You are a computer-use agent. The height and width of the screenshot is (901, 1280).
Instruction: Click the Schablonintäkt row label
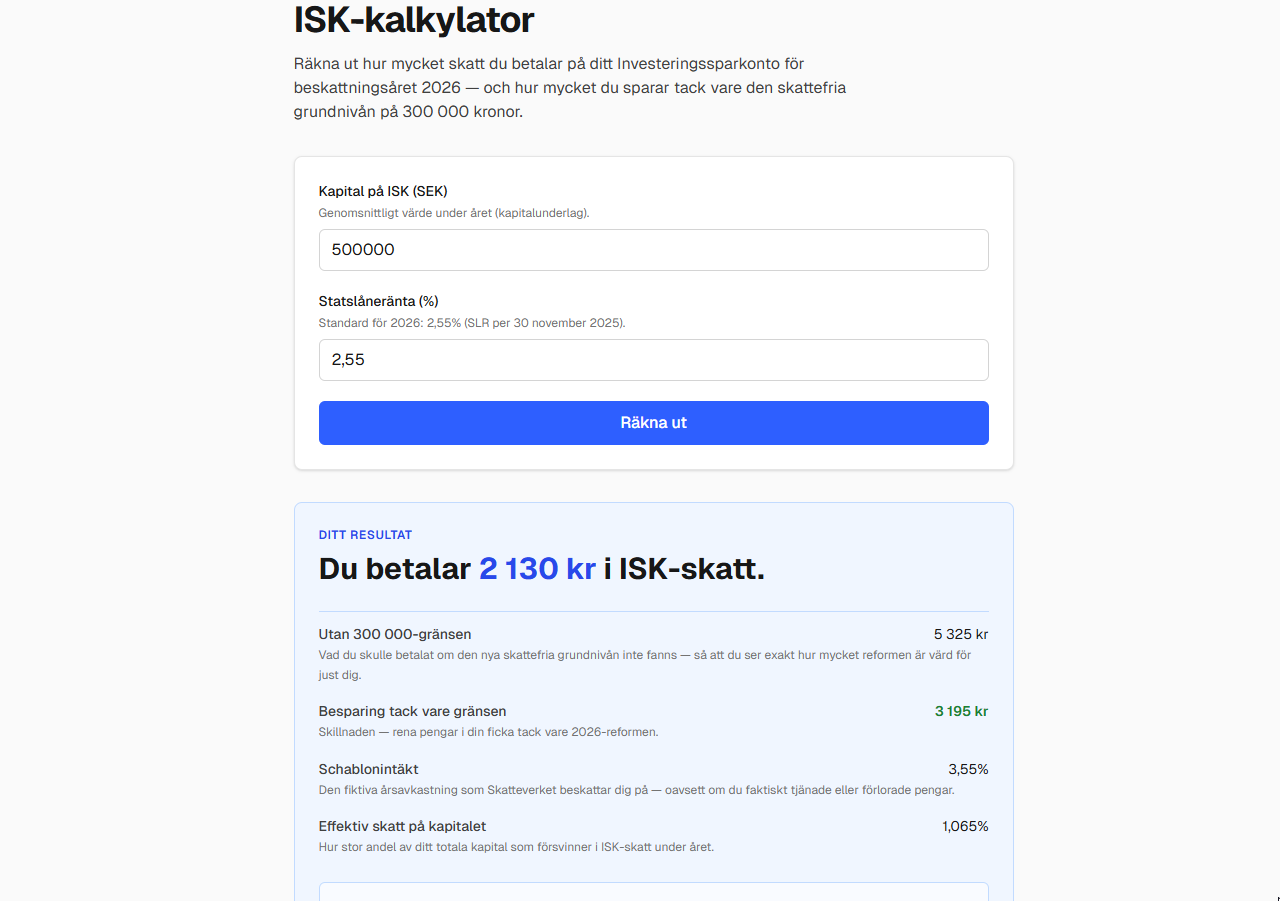coord(369,769)
